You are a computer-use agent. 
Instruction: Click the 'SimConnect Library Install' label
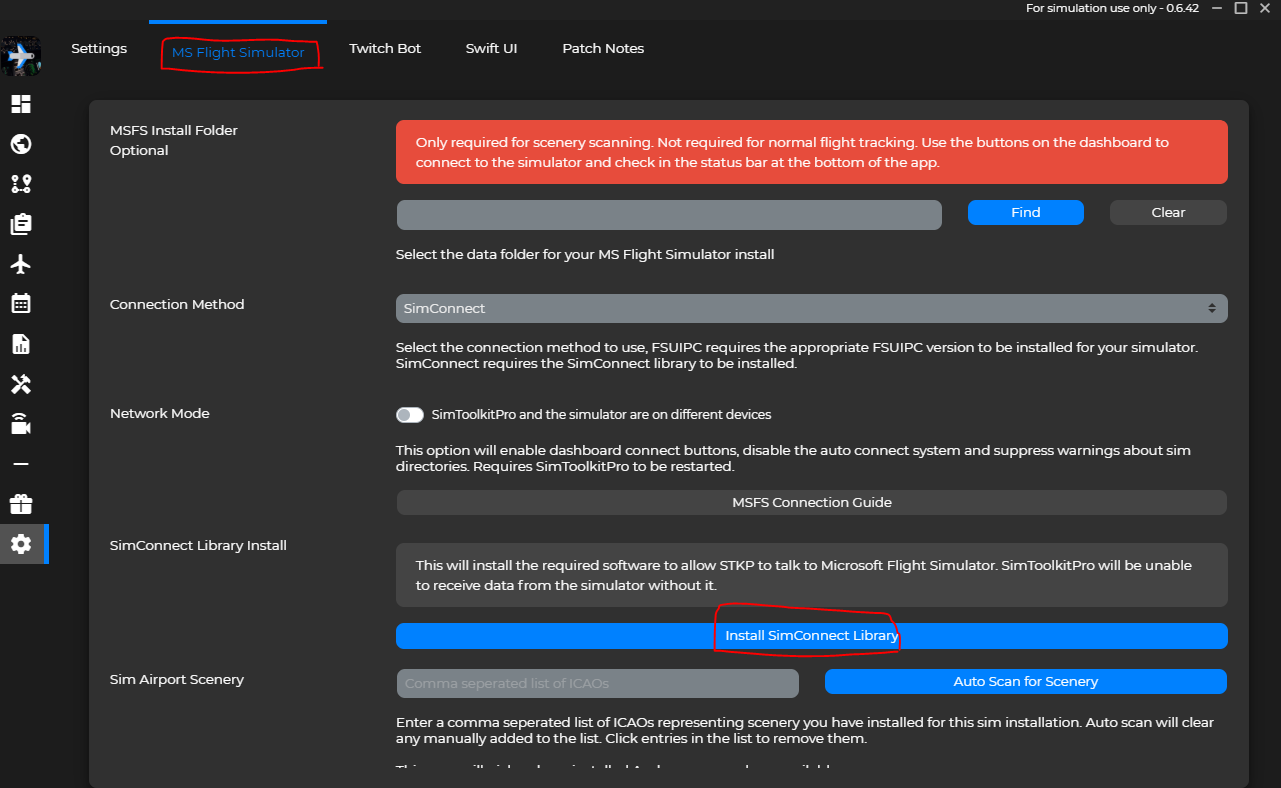[x=198, y=545]
